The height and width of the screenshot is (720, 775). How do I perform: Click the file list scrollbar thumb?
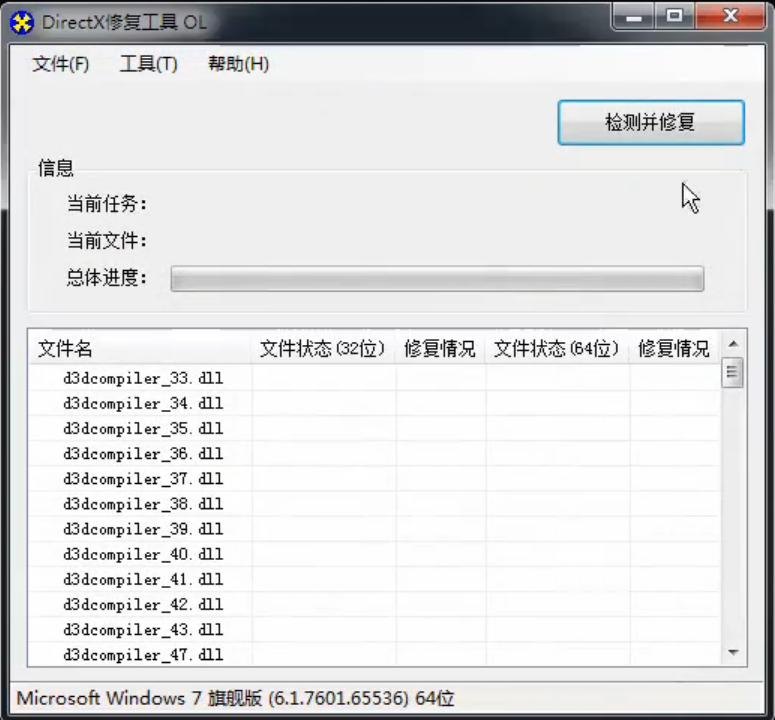[x=733, y=374]
